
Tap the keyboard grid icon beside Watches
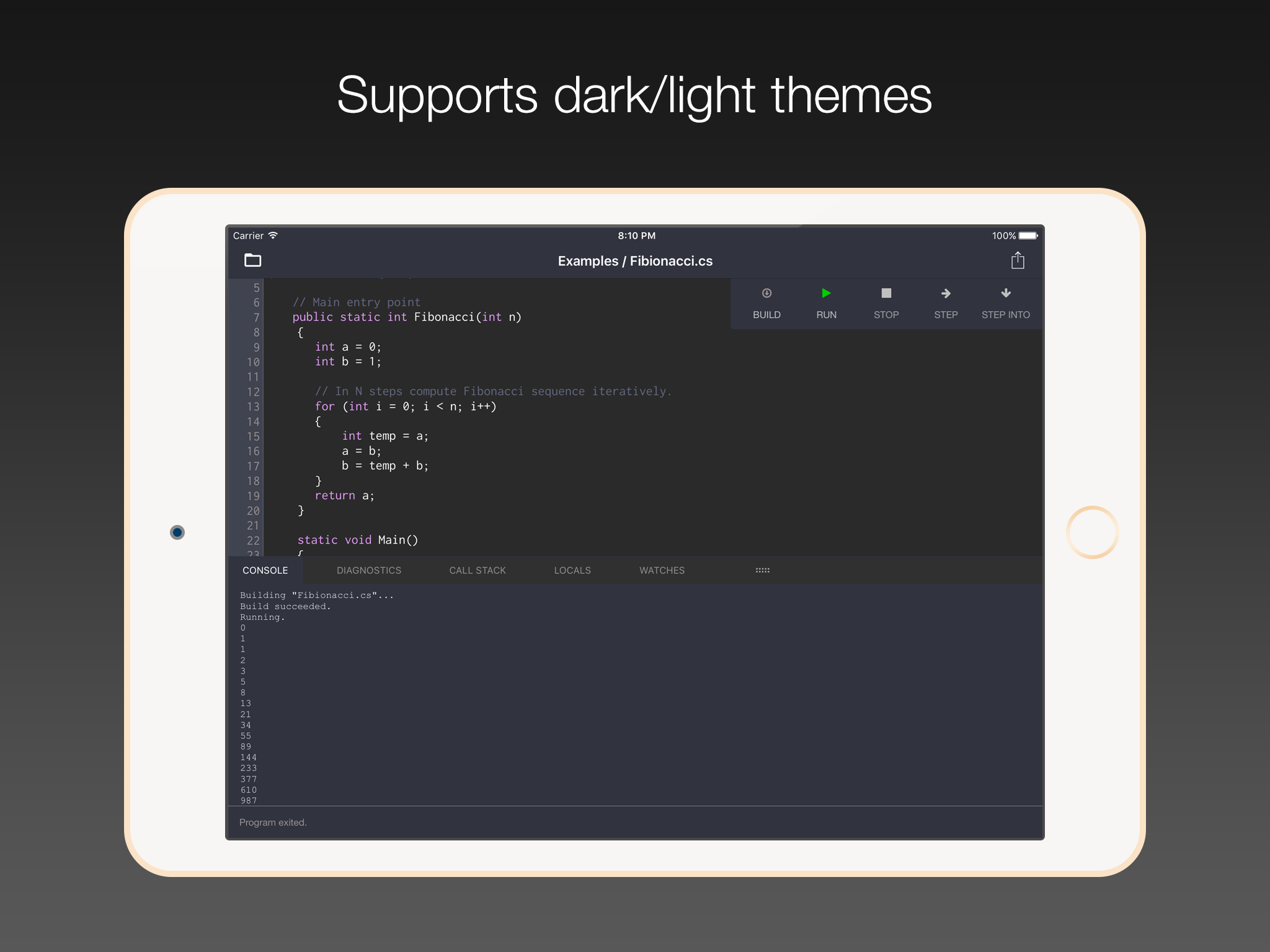point(762,570)
